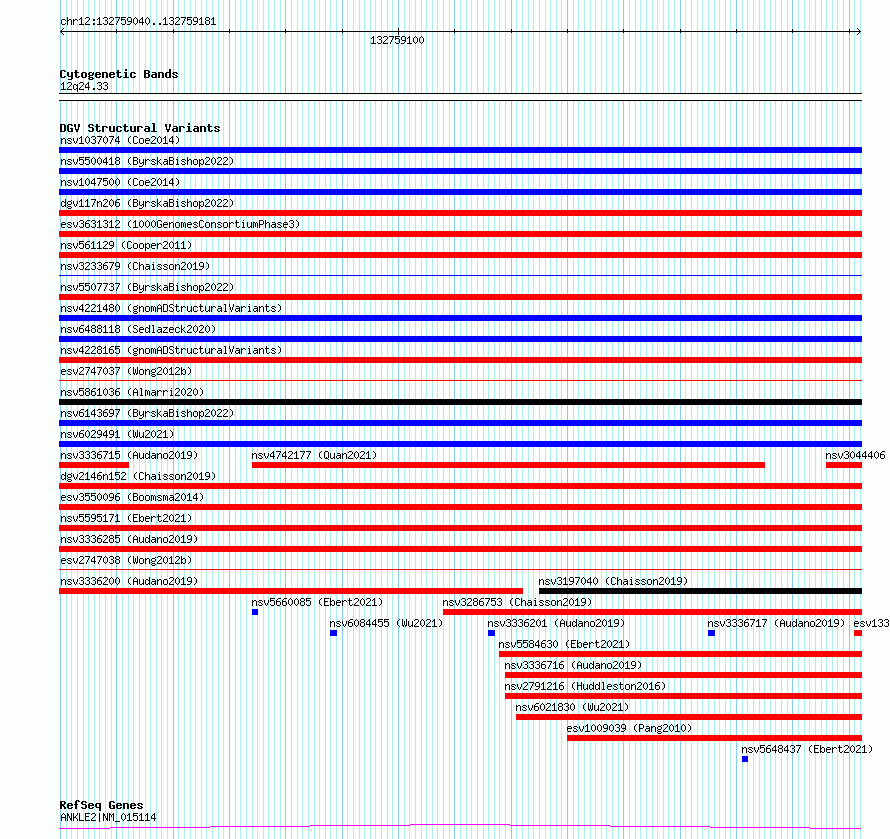This screenshot has height=839, width=890.
Task: Open nsv4221480 (gnomADStructuralVariants) label
Action: tap(171, 308)
